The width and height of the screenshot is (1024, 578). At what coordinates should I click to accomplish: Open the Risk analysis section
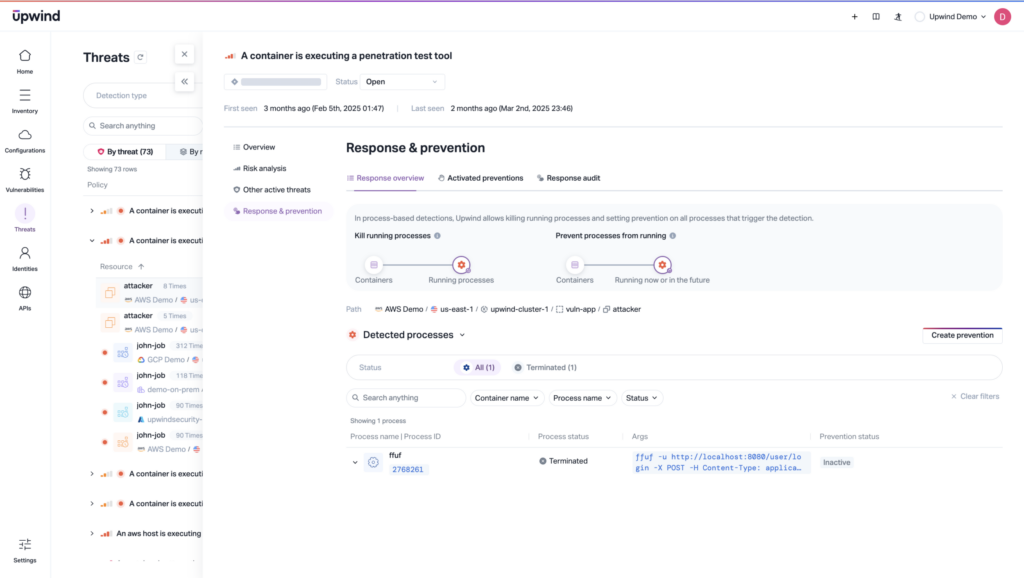pyautogui.click(x=259, y=169)
